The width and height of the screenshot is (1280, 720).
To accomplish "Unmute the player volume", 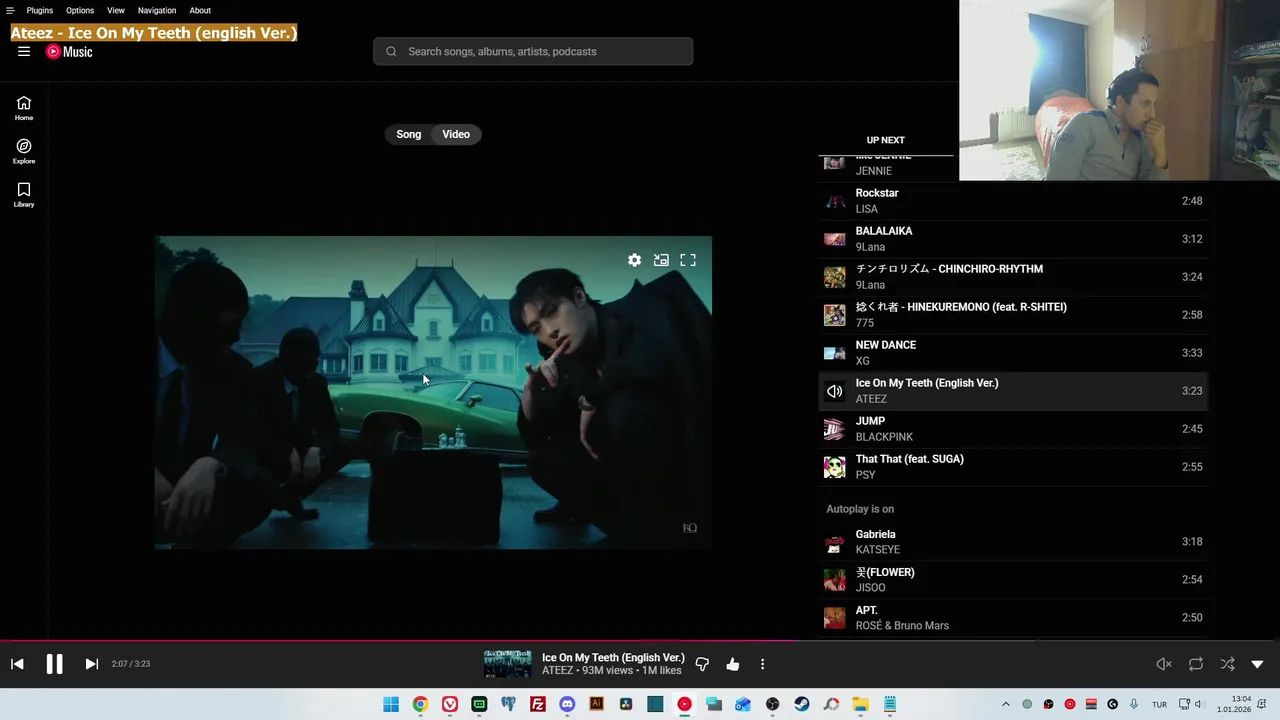I will (x=1164, y=664).
